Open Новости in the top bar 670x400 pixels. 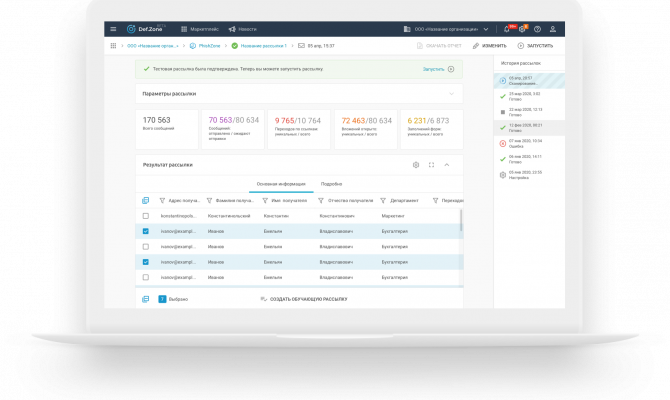(243, 29)
